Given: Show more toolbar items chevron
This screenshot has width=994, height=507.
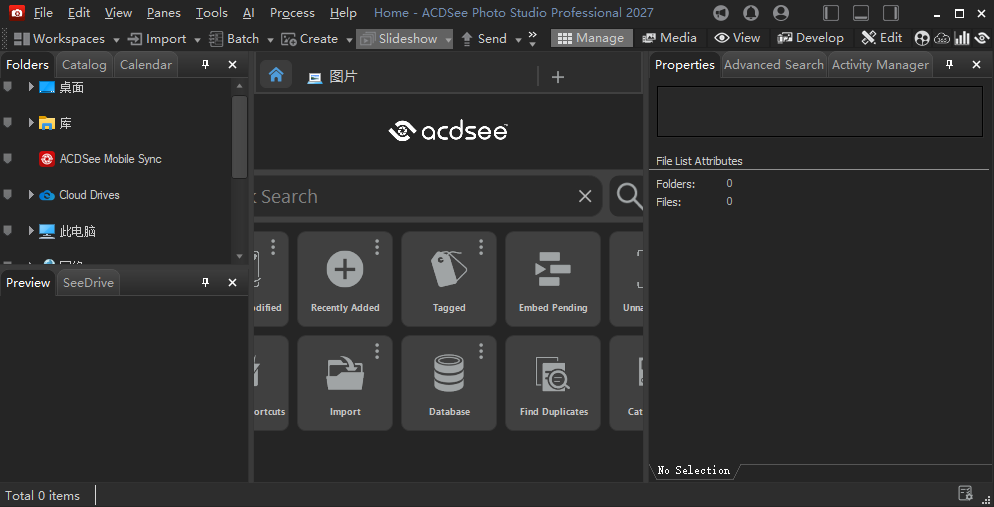Looking at the screenshot, I should click(x=532, y=39).
